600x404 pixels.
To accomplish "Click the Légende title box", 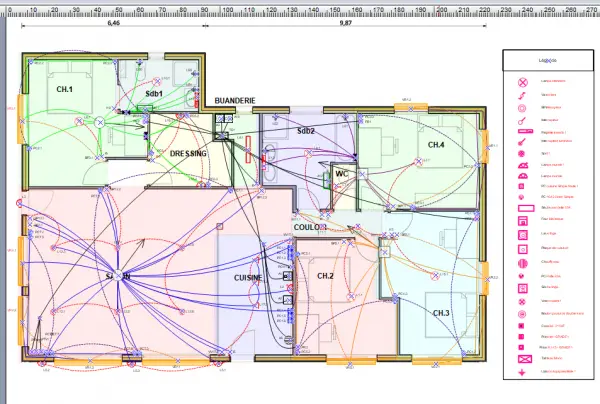I will point(547,60).
